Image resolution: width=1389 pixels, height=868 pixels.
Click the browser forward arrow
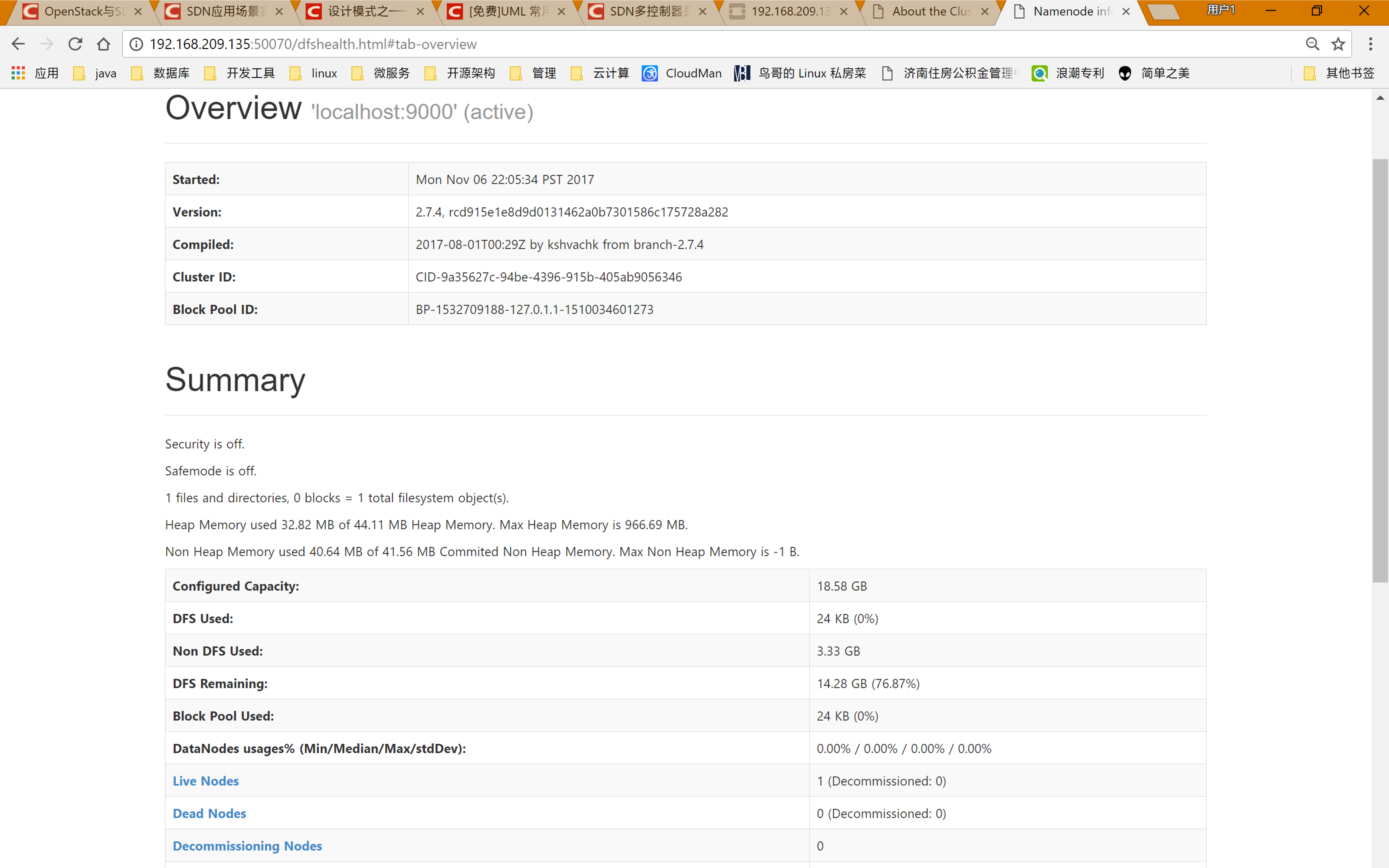coord(46,44)
